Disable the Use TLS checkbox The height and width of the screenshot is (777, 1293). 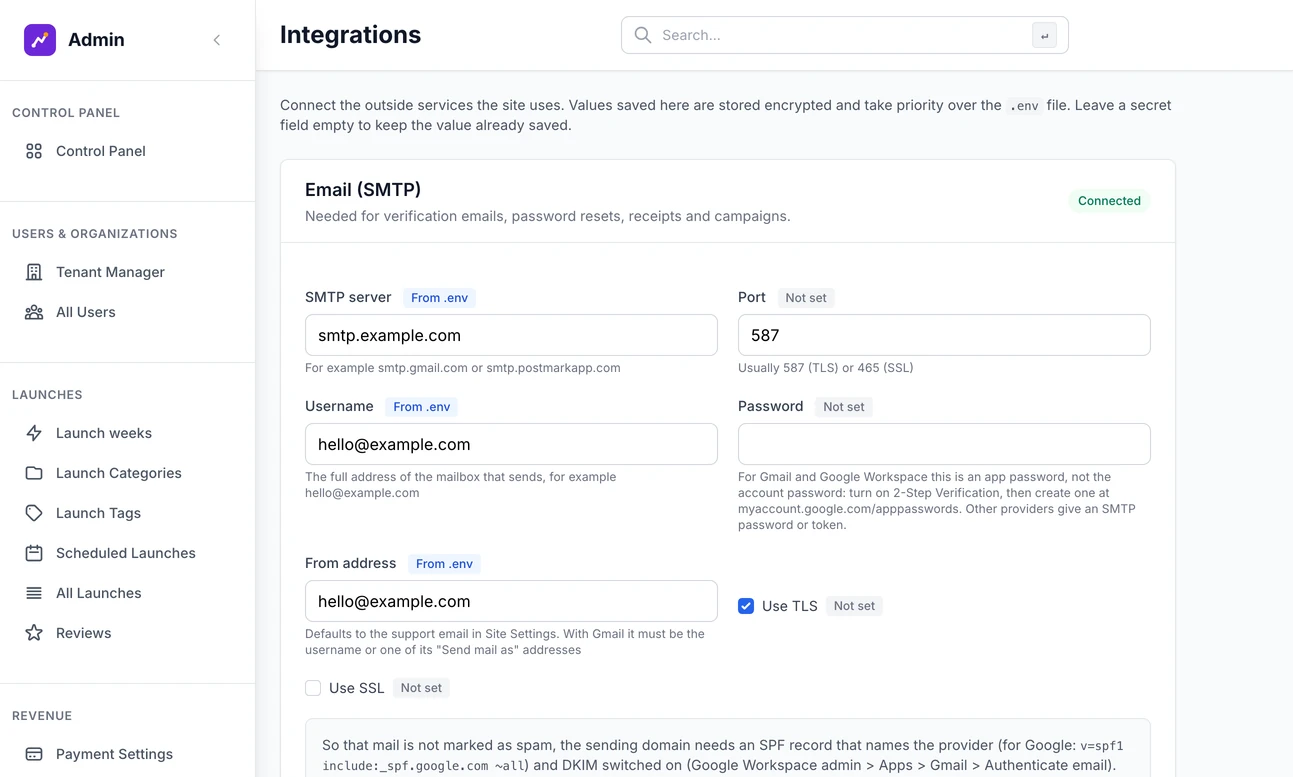click(x=746, y=606)
